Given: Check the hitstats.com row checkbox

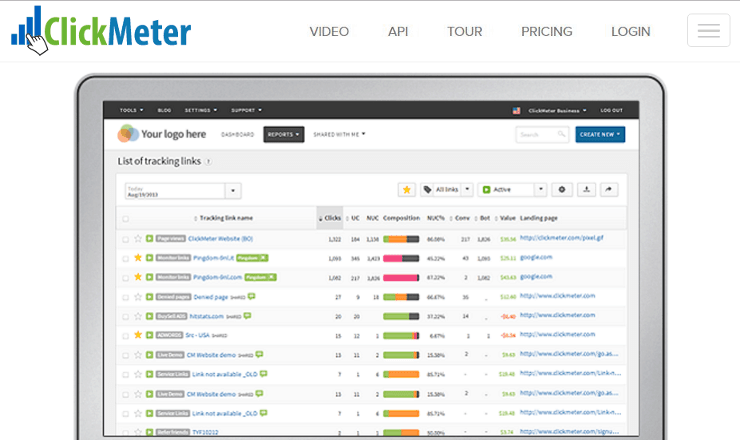Looking at the screenshot, I should point(126,317).
